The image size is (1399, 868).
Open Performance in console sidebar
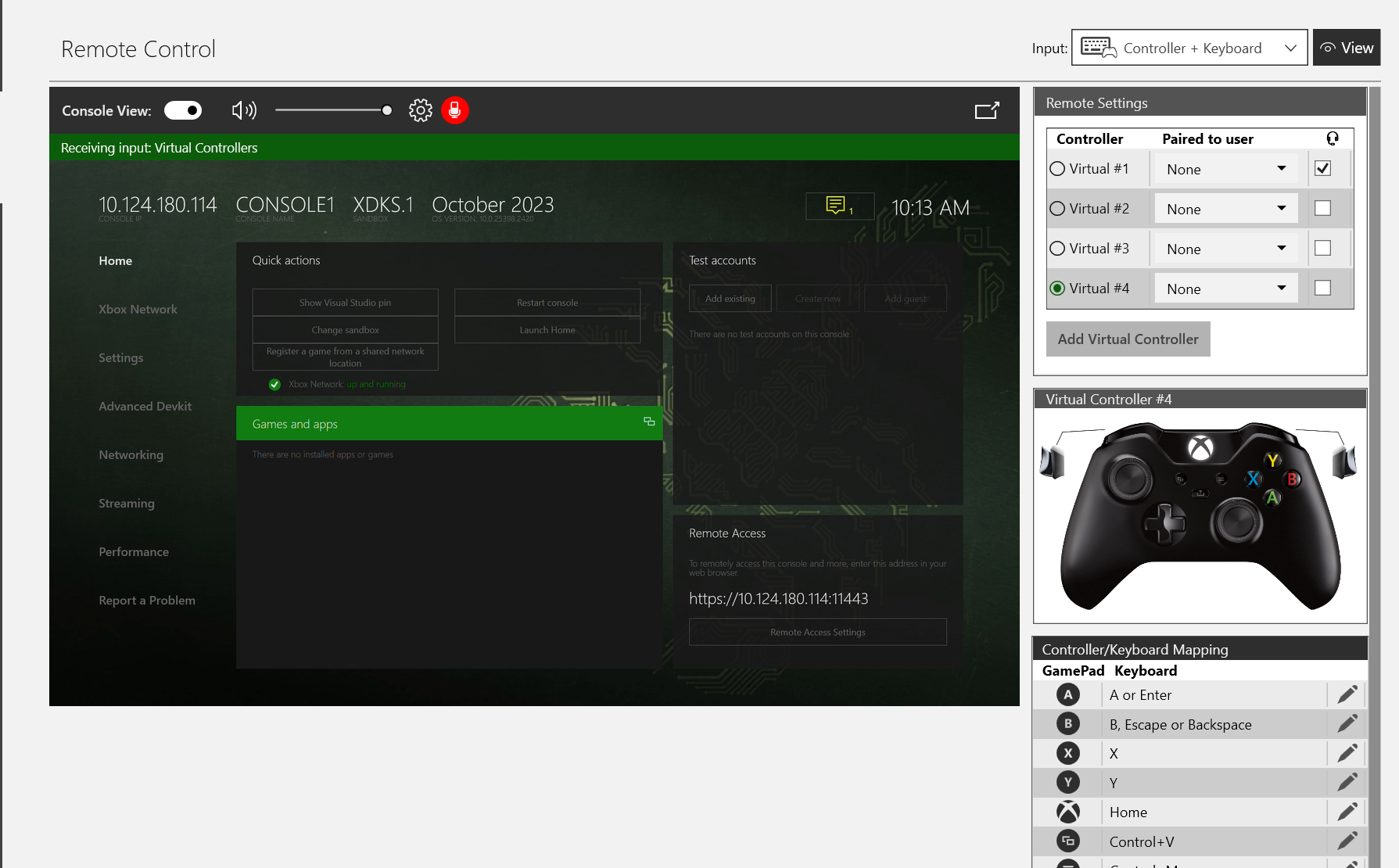(x=134, y=552)
